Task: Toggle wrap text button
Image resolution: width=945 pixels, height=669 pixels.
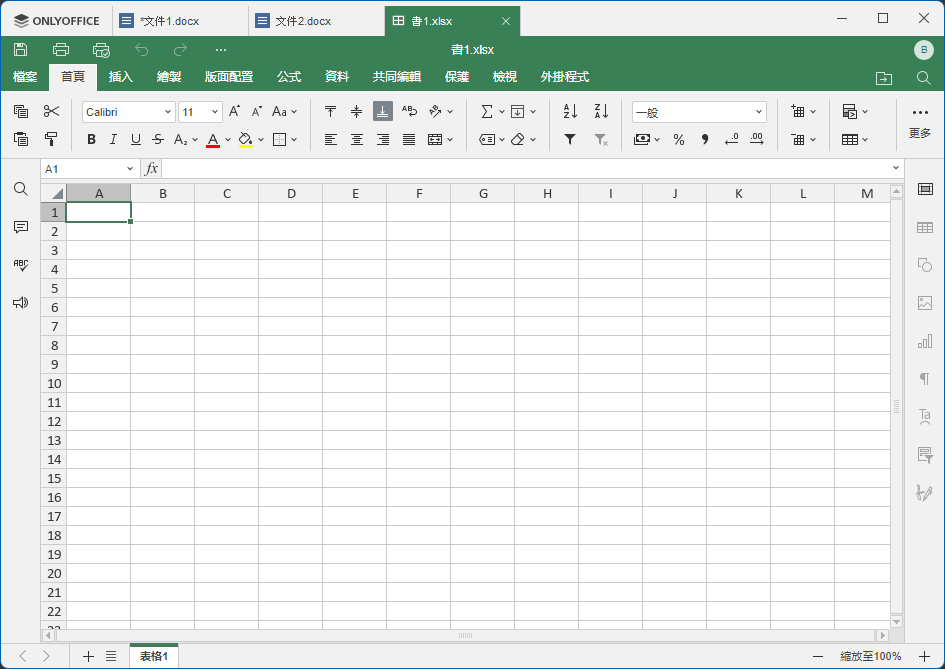Action: pos(409,112)
